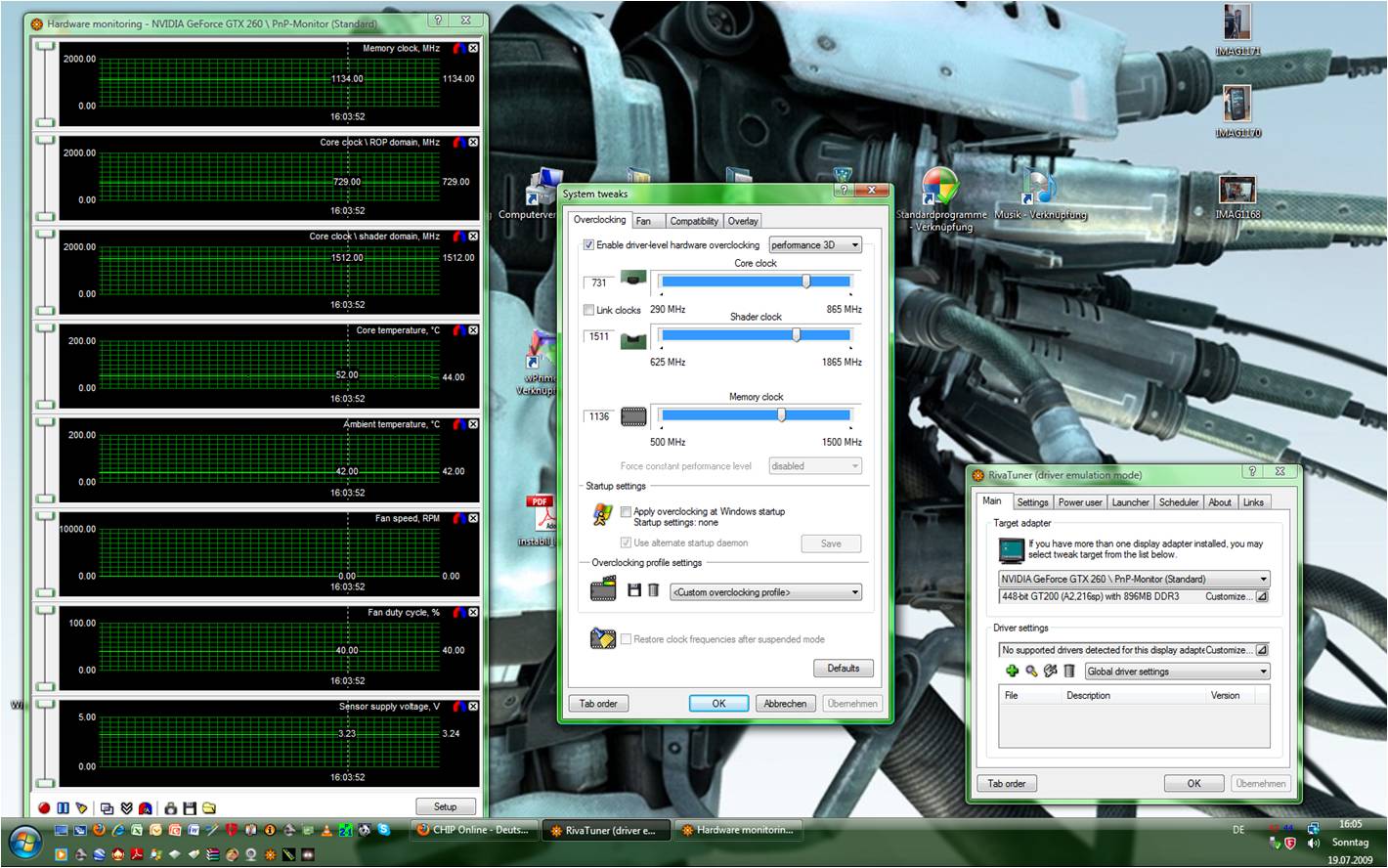
Task: Enable Apply overclocking at Windows startup
Action: (626, 511)
